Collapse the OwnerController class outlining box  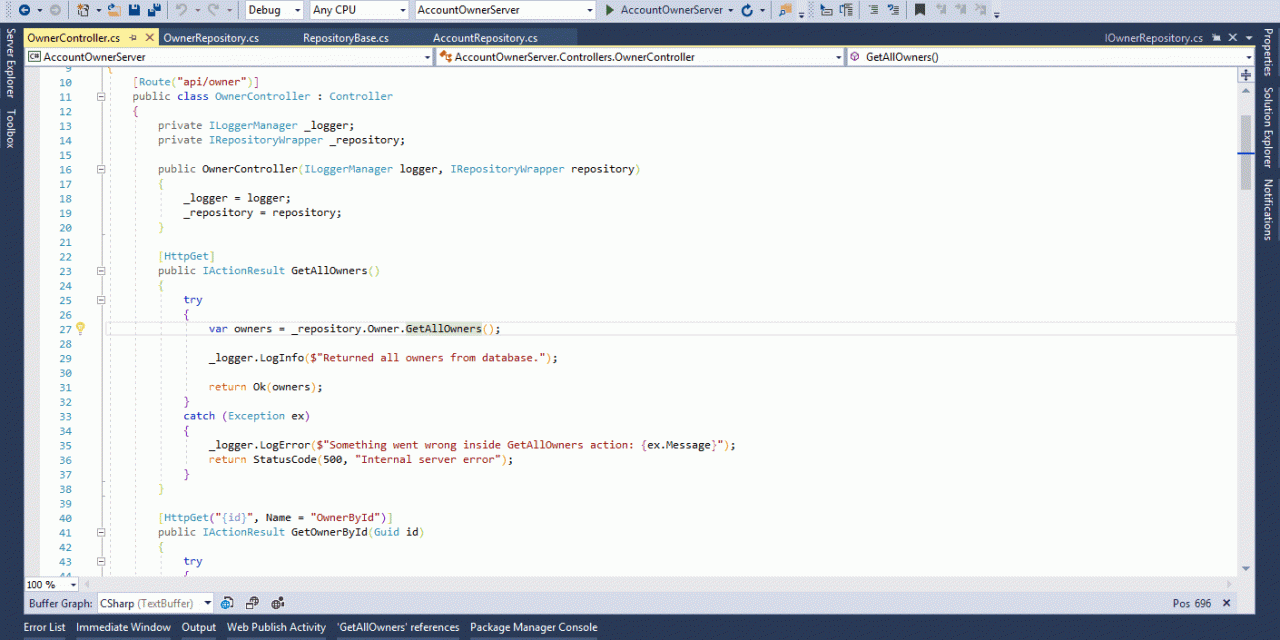tap(100, 97)
